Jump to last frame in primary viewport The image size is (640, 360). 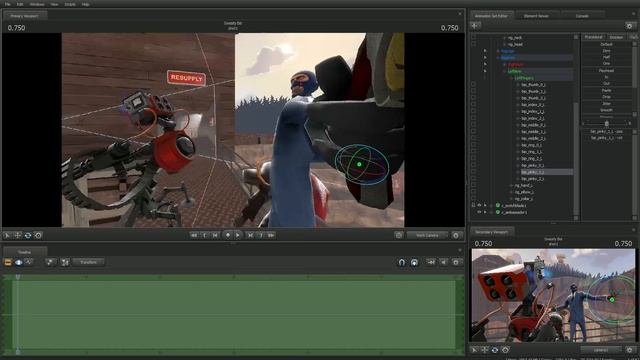click(271, 235)
